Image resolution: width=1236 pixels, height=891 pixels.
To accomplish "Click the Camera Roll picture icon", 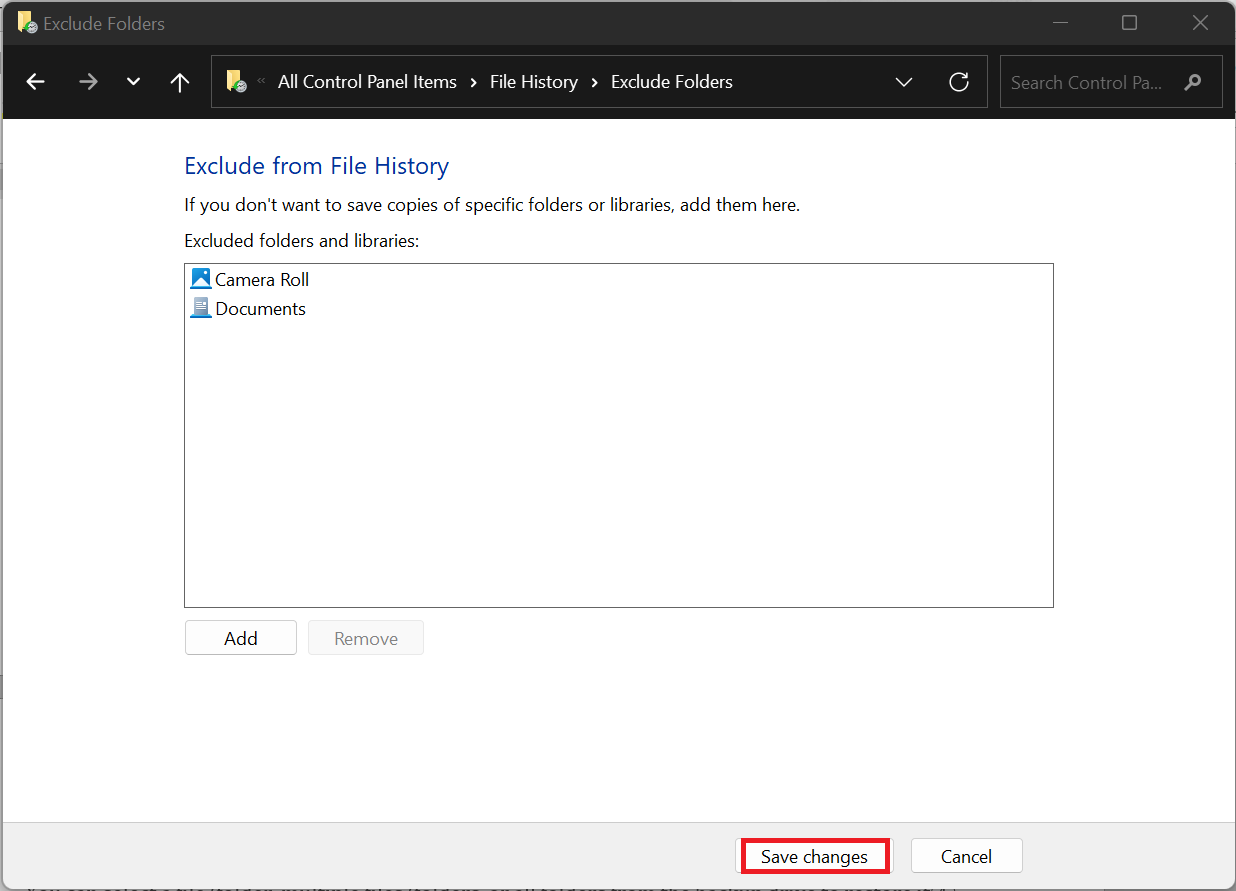I will point(201,279).
